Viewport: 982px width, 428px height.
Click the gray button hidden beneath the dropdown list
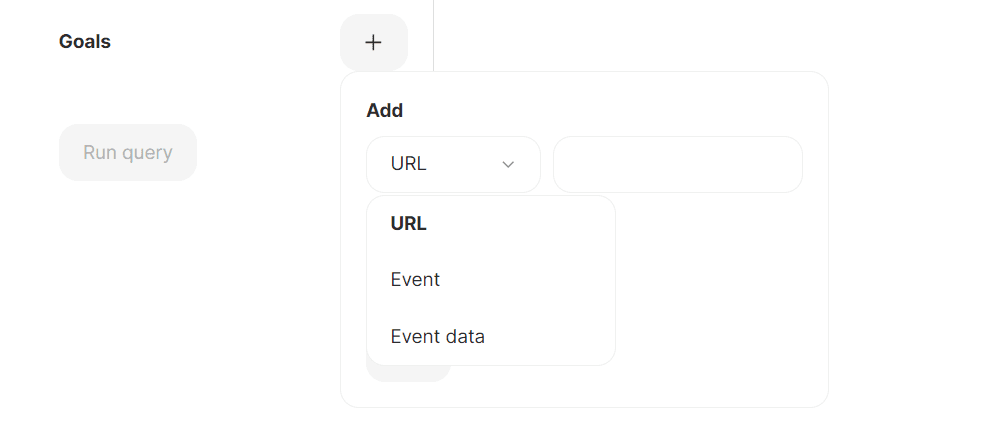coord(430,374)
